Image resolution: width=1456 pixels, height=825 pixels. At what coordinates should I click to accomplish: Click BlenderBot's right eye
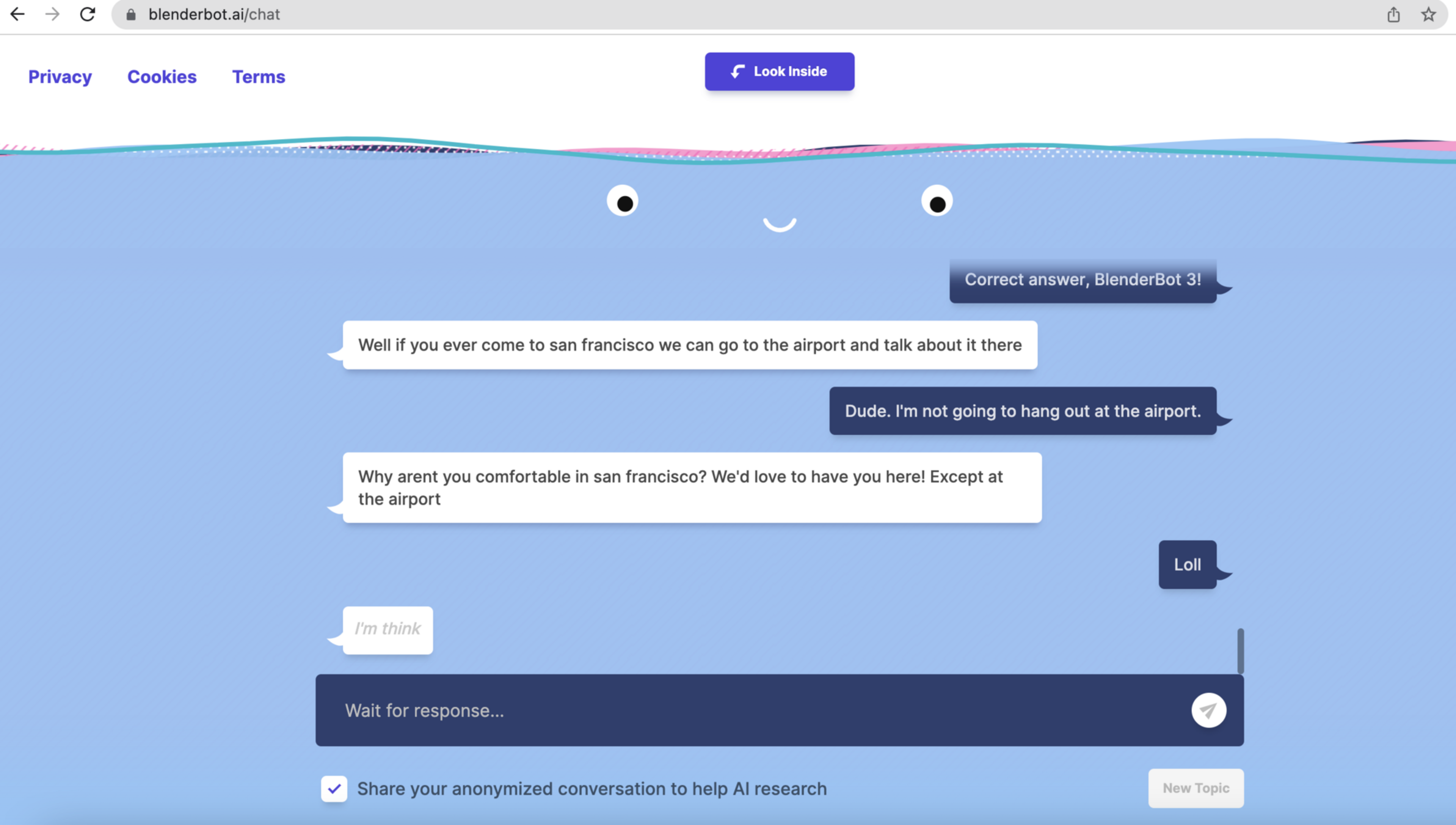tap(937, 201)
